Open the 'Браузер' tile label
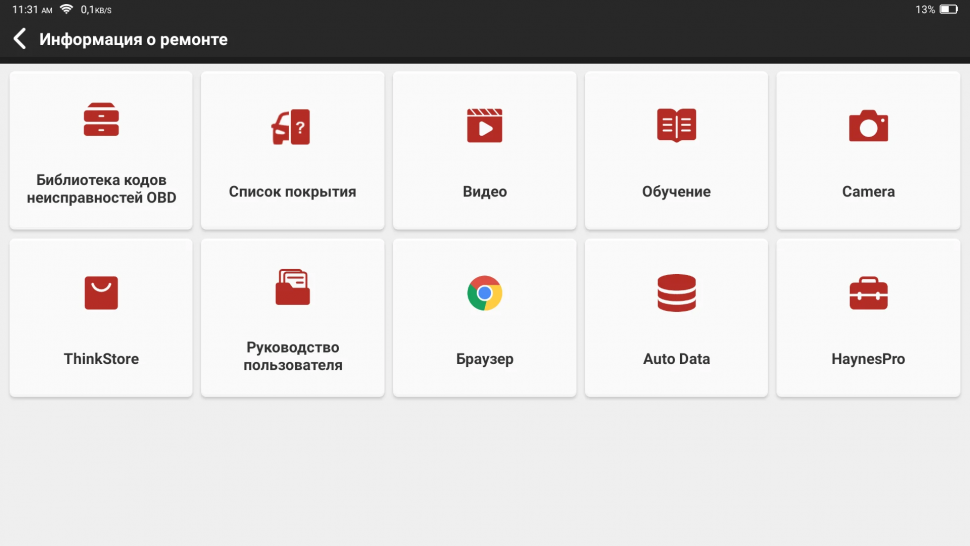The height and width of the screenshot is (546, 970). [x=484, y=359]
